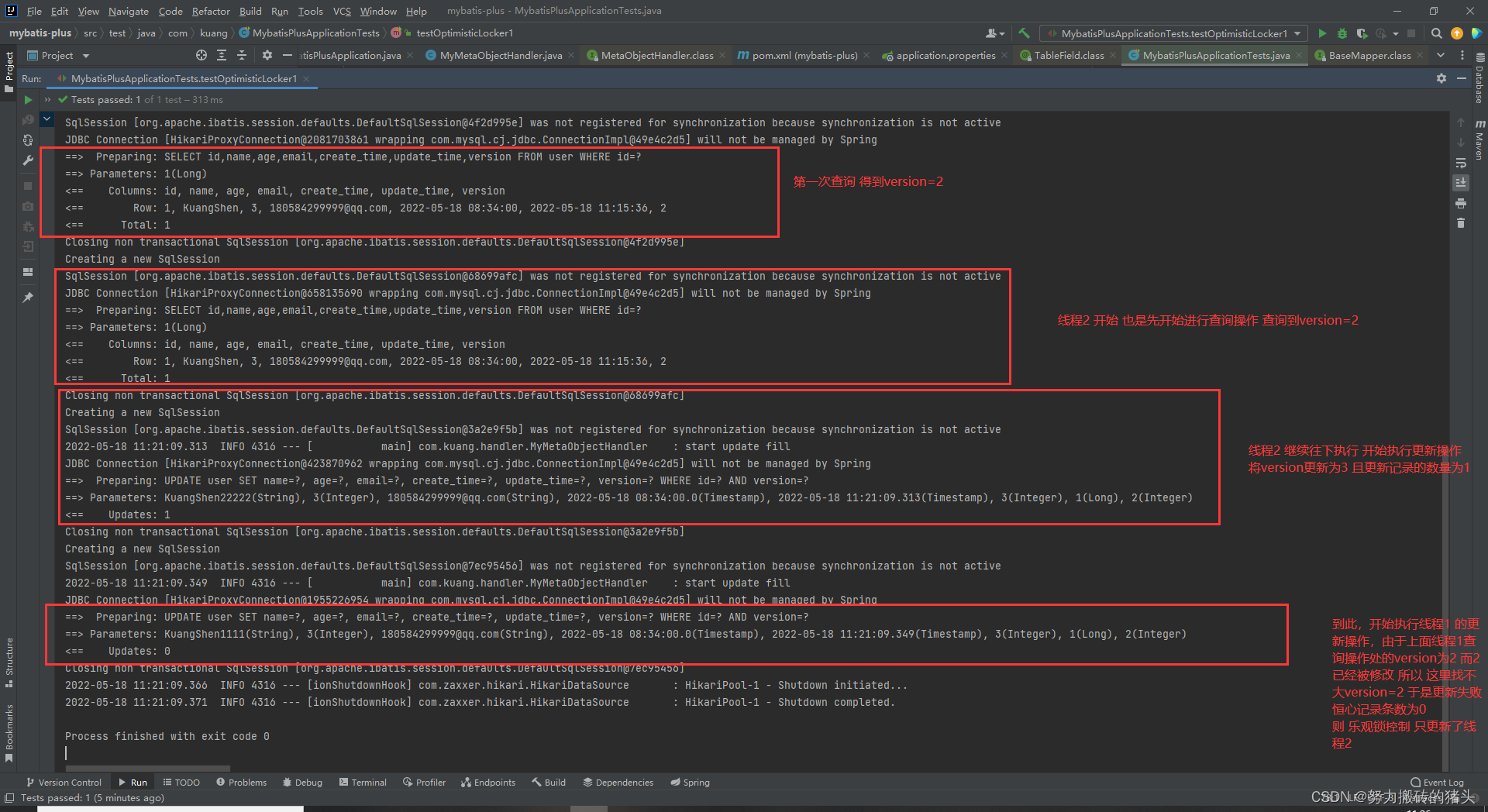Toggle the Project tool window stripe button
The image size is (1488, 812).
[9, 72]
